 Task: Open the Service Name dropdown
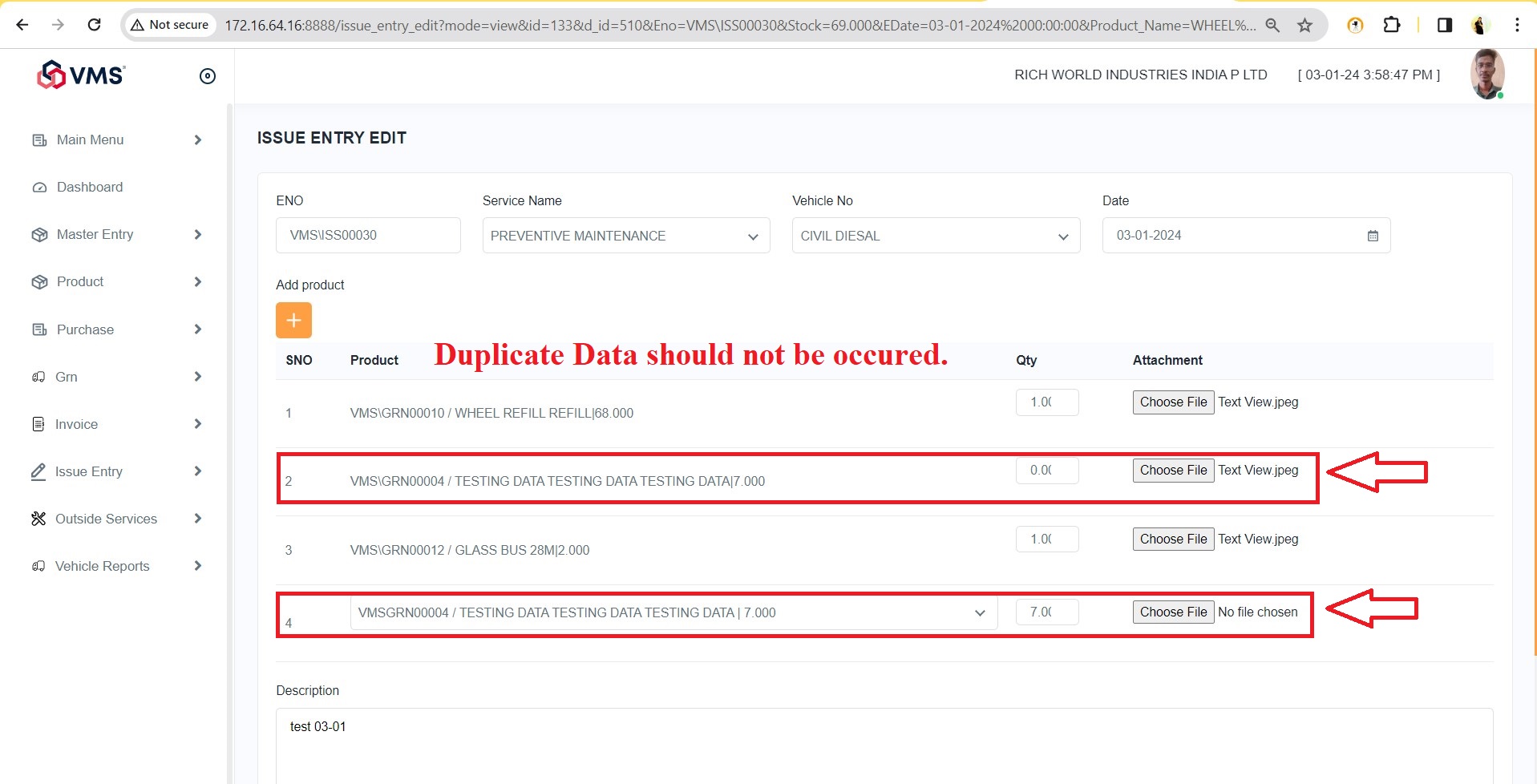(625, 236)
